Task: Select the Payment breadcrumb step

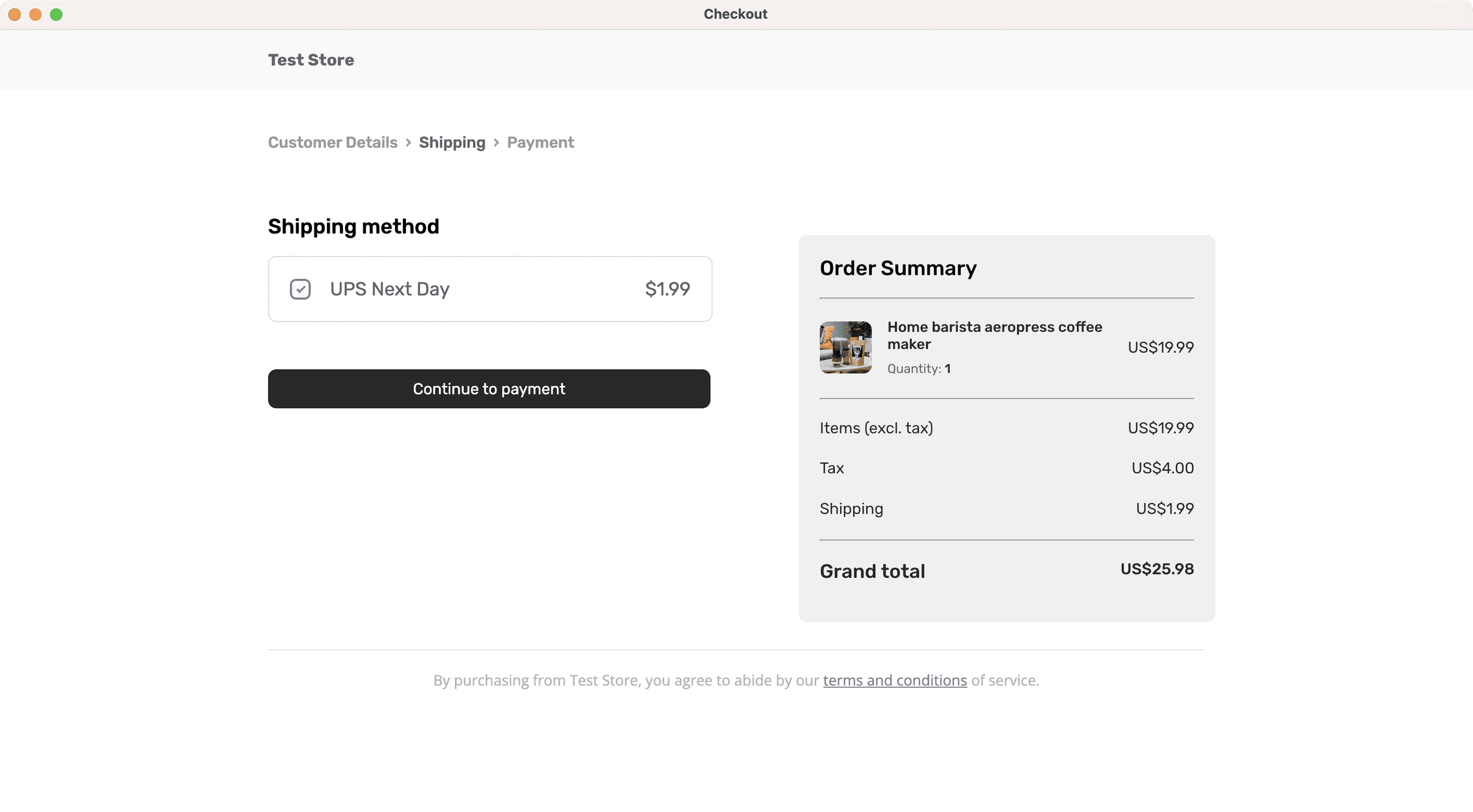Action: click(540, 142)
